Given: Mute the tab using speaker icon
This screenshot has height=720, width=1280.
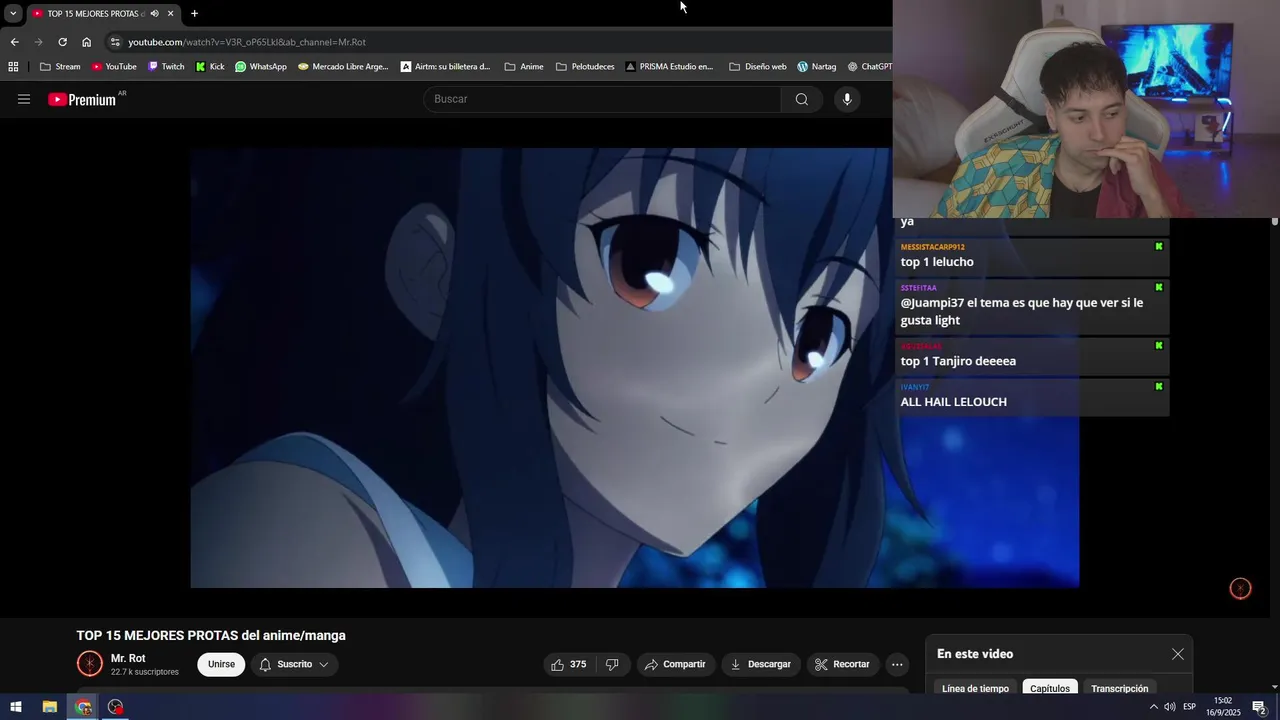Looking at the screenshot, I should 154,13.
